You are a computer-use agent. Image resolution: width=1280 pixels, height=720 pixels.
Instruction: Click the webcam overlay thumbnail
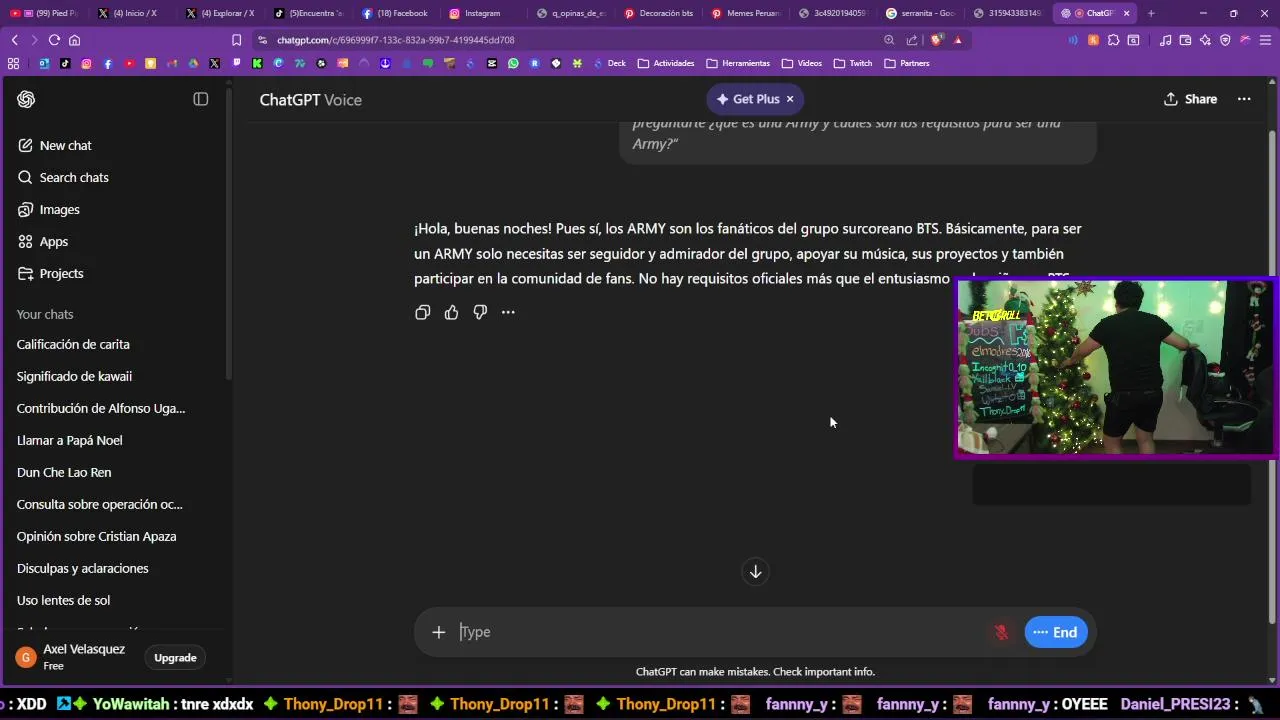click(x=1115, y=367)
